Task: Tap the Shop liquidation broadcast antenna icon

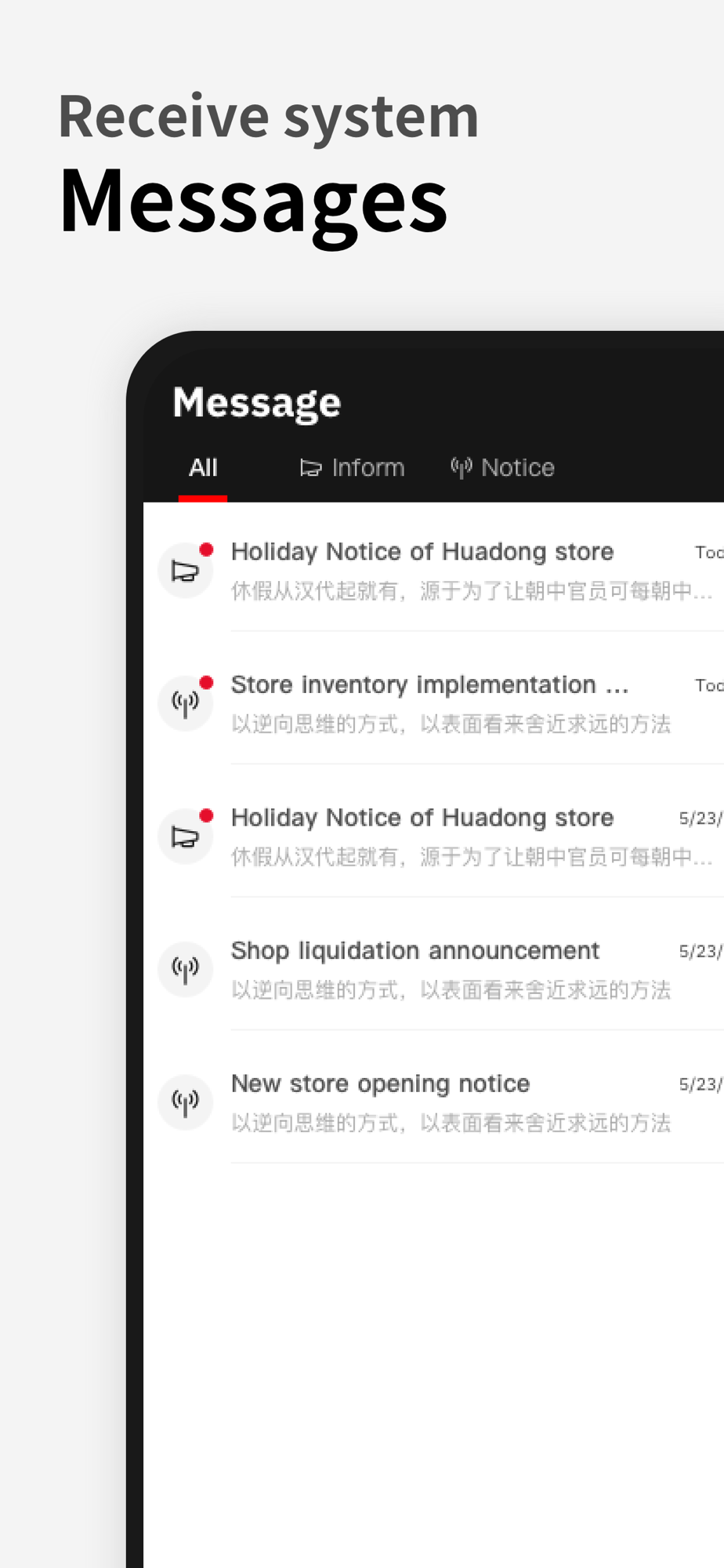Action: tap(186, 970)
